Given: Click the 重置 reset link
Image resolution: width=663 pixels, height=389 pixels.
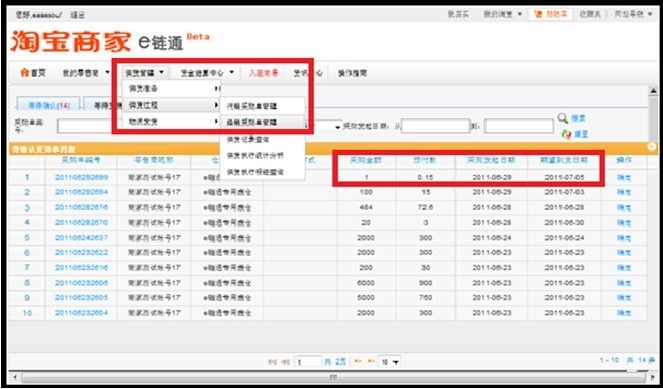Looking at the screenshot, I should 581,134.
